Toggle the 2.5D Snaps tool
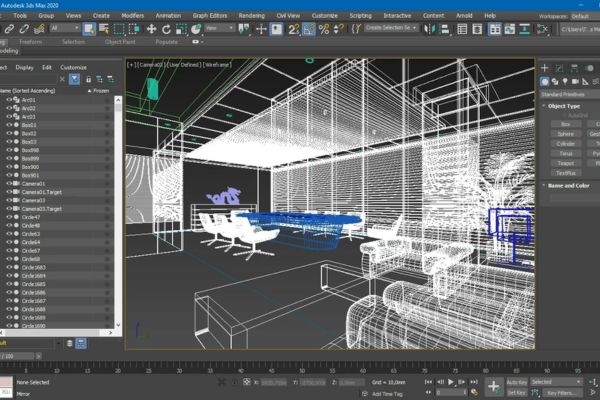 point(293,29)
